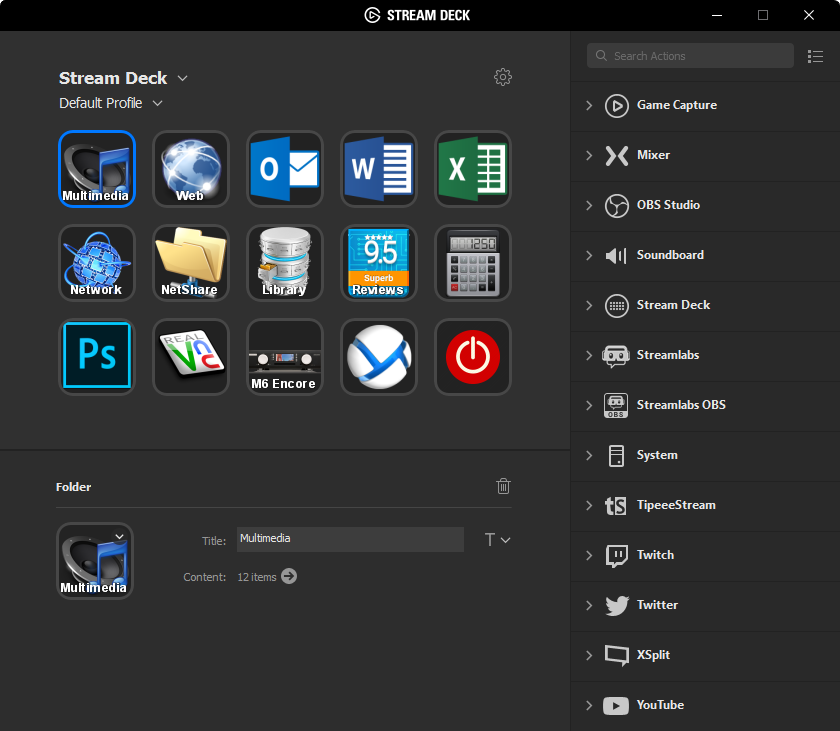The height and width of the screenshot is (731, 840).
Task: Select the Excel key button
Action: (473, 169)
